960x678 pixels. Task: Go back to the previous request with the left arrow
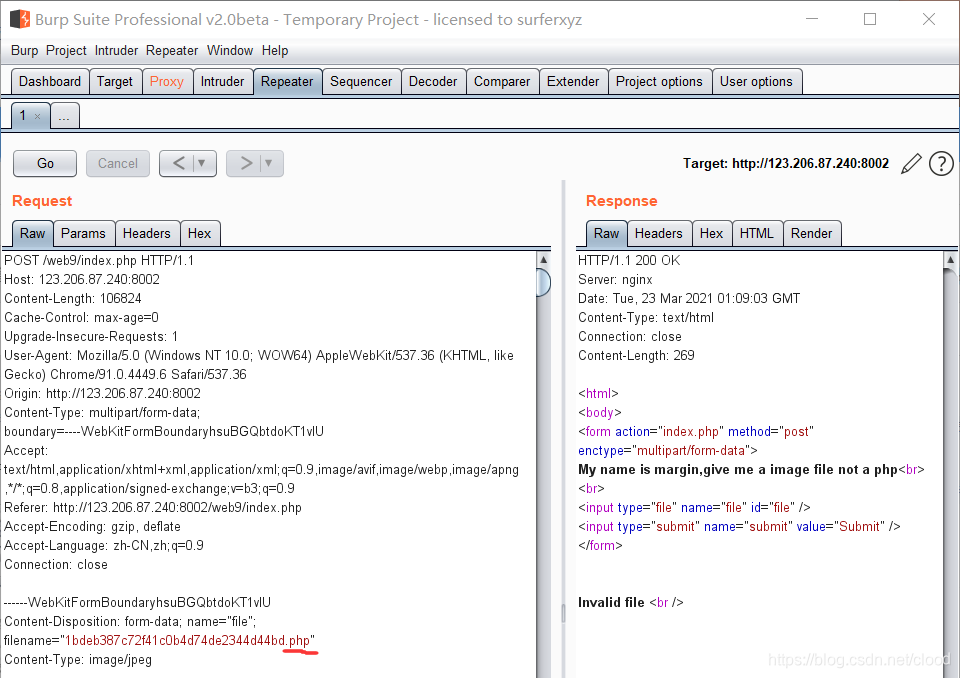[x=178, y=163]
